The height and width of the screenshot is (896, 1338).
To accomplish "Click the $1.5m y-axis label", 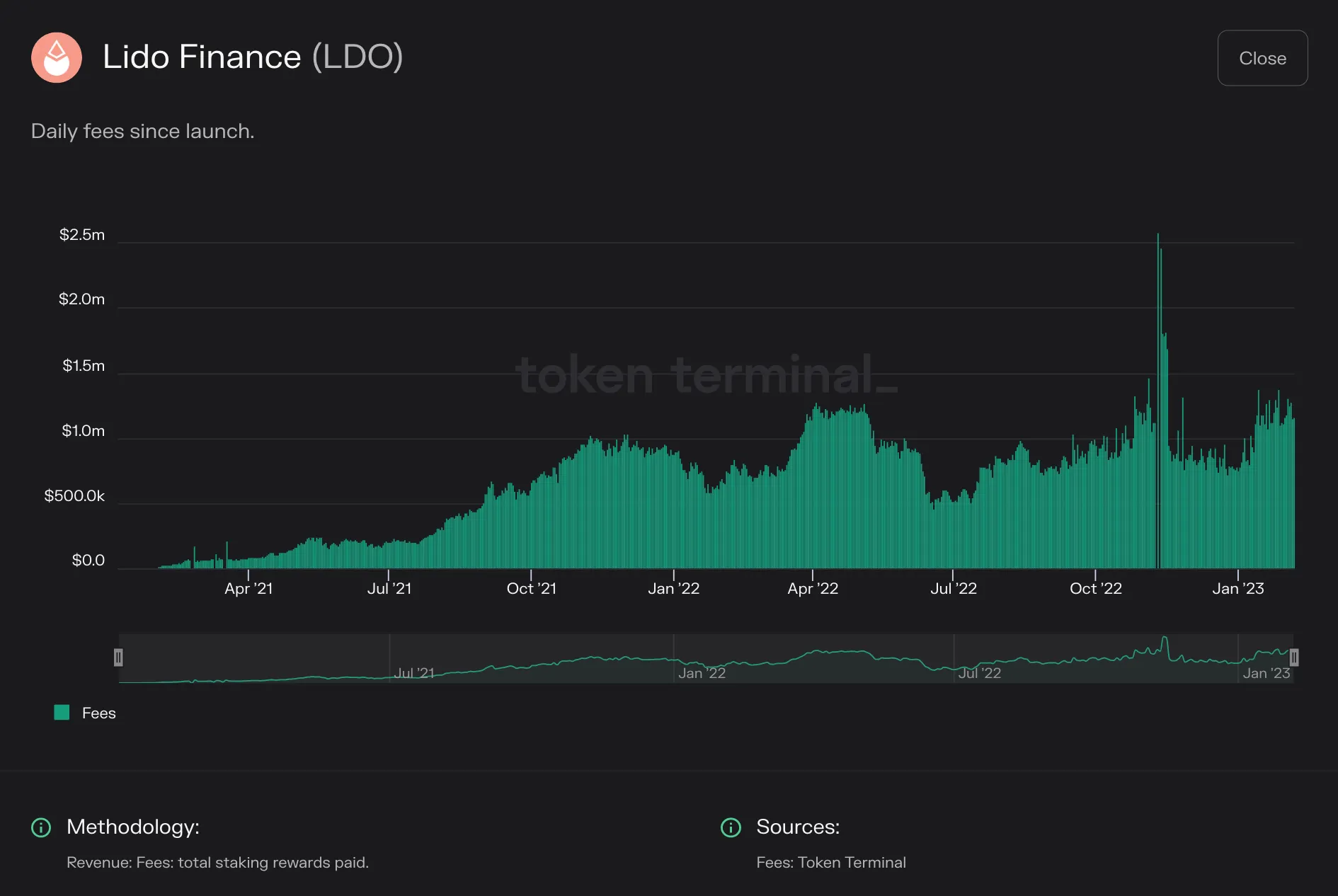I will point(84,366).
